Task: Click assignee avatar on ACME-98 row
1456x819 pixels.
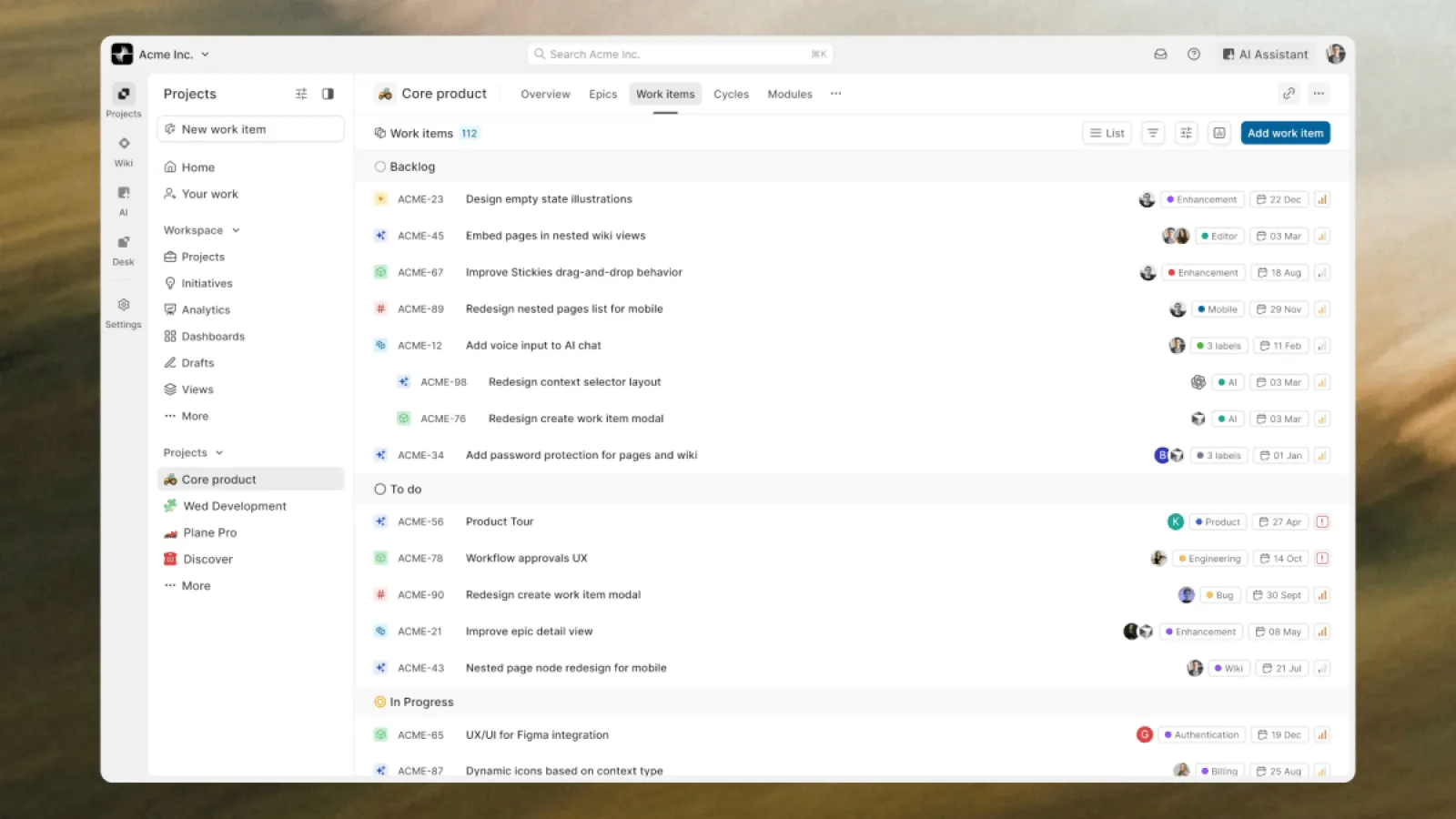Action: coord(1198,382)
